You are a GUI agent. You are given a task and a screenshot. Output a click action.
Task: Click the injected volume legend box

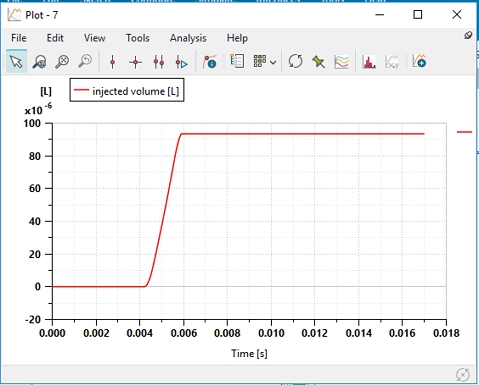(127, 90)
